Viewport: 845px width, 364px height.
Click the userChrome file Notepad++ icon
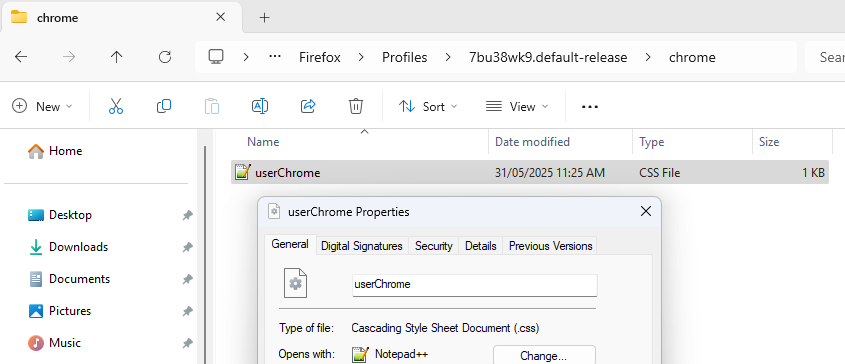tap(243, 172)
